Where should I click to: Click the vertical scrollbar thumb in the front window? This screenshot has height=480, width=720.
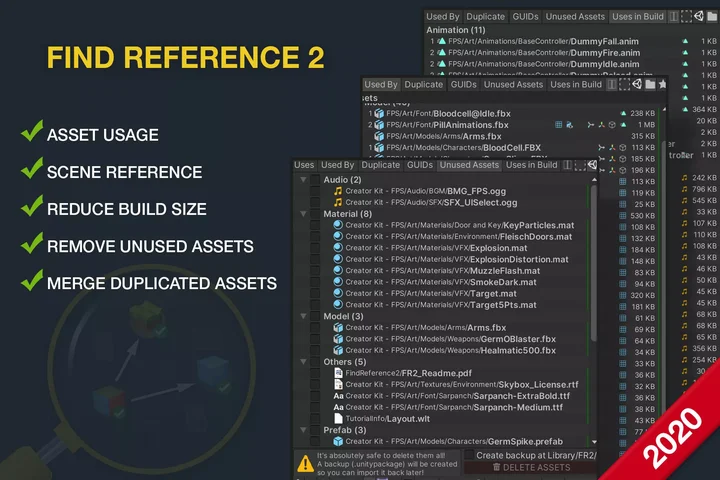tap(594, 264)
